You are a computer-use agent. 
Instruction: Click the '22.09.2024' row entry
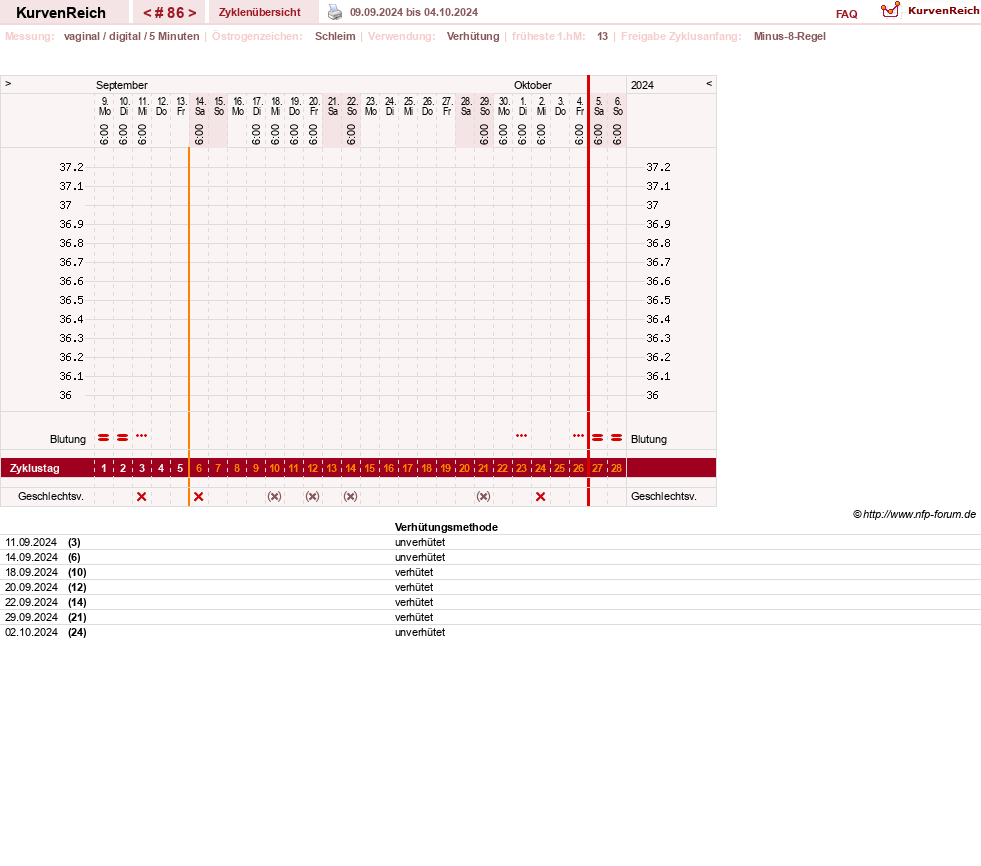(x=490, y=603)
